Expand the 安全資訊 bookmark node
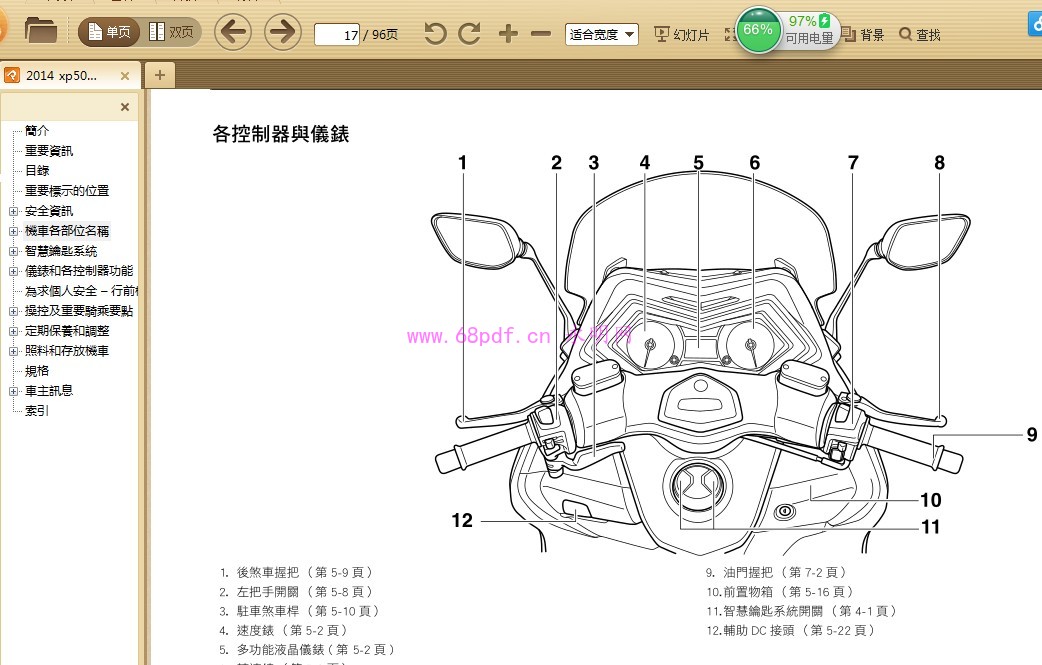 13,211
